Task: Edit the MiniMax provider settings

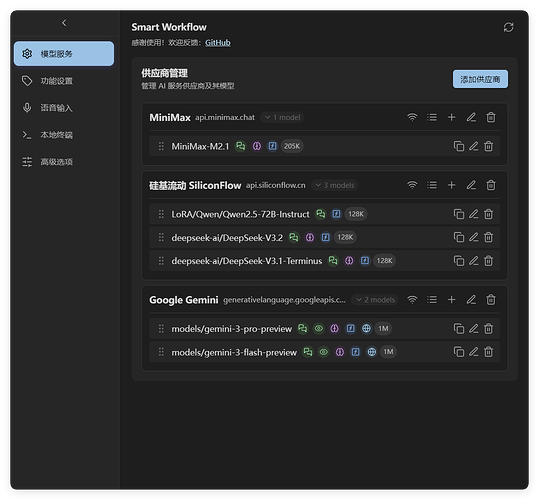Action: point(471,118)
